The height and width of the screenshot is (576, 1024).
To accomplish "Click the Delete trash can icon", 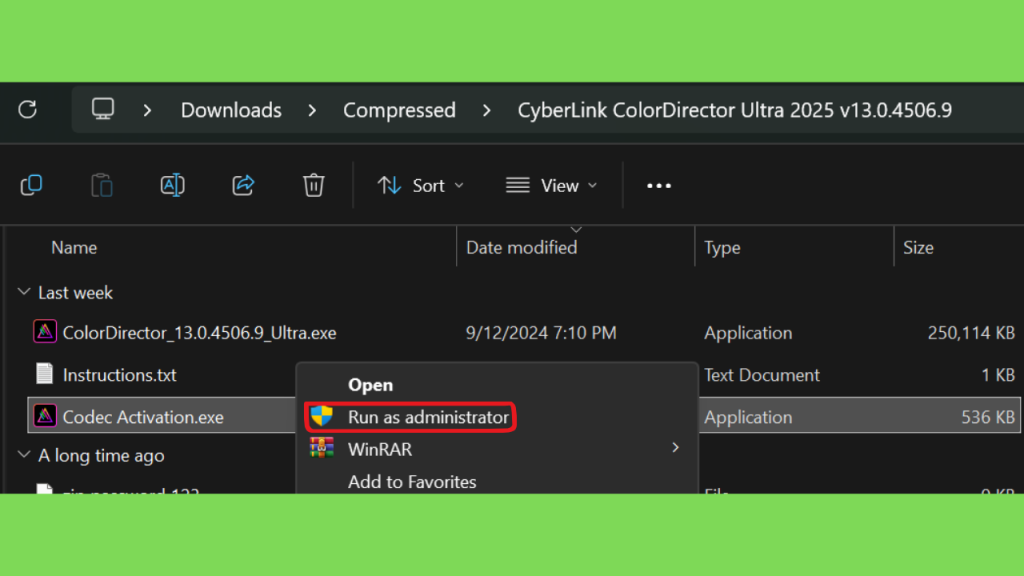I will [x=313, y=185].
